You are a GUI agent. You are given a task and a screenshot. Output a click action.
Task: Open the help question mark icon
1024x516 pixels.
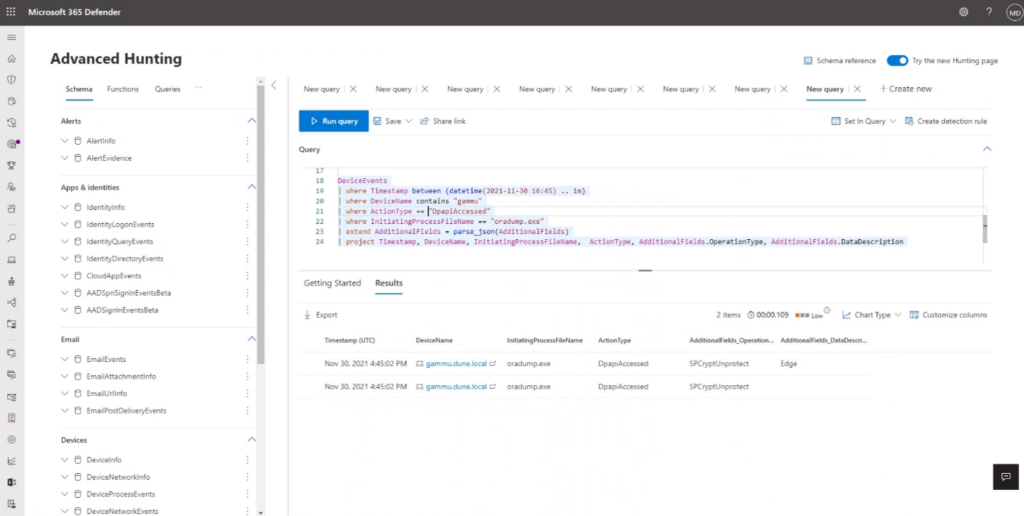(988, 12)
